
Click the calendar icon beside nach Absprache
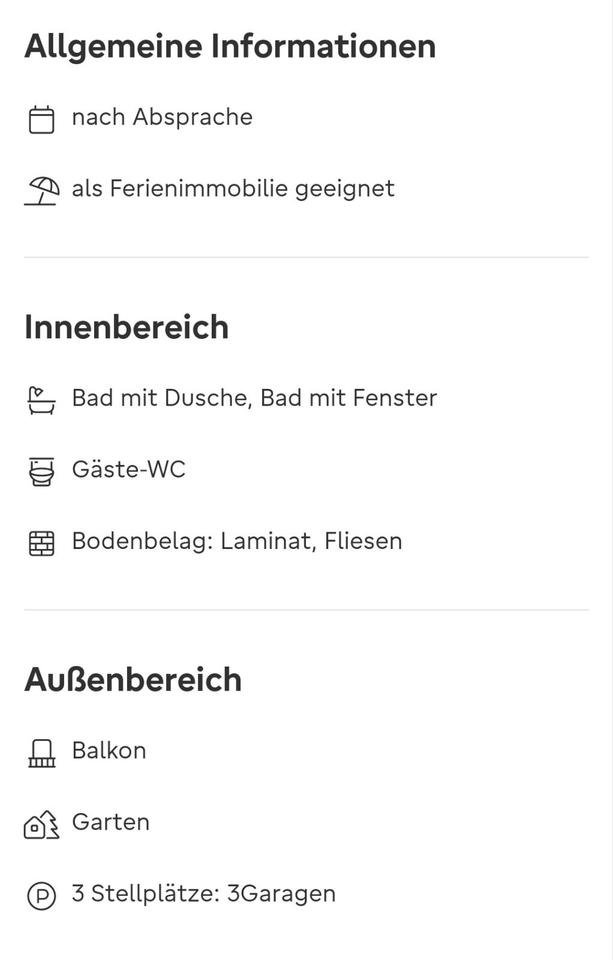41,119
